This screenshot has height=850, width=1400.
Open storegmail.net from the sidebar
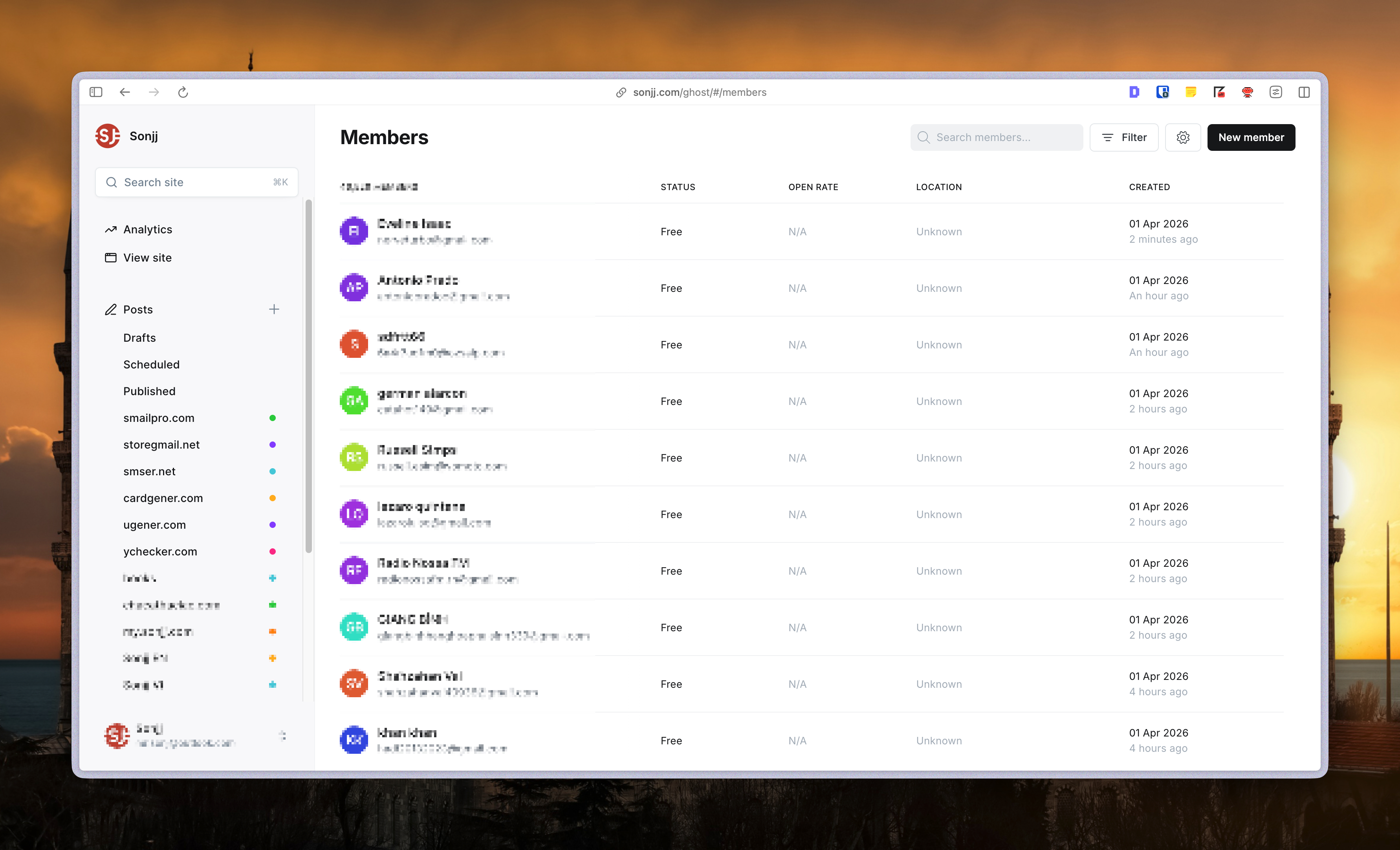pos(161,444)
